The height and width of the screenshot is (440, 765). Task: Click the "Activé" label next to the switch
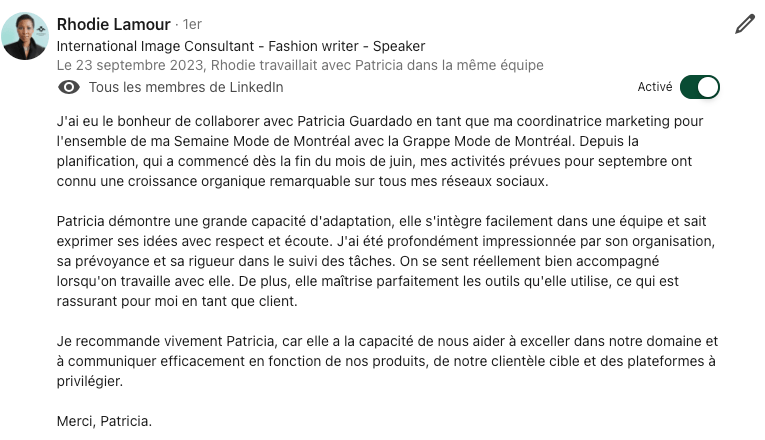pos(654,87)
